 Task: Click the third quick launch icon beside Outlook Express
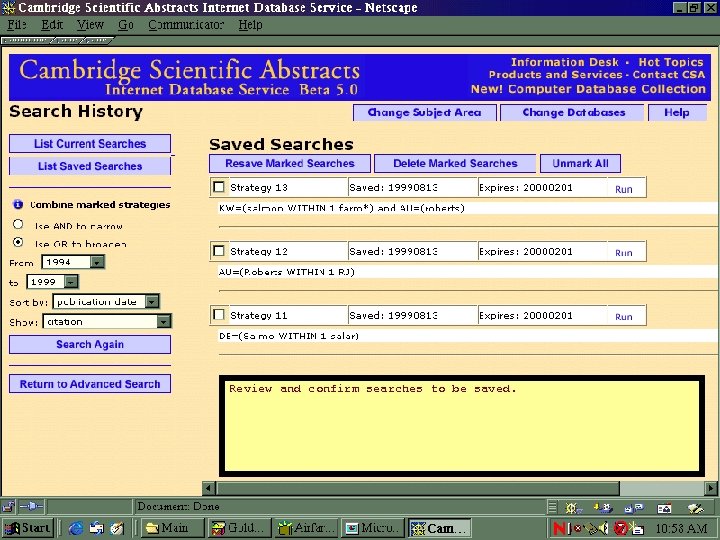[x=117, y=529]
